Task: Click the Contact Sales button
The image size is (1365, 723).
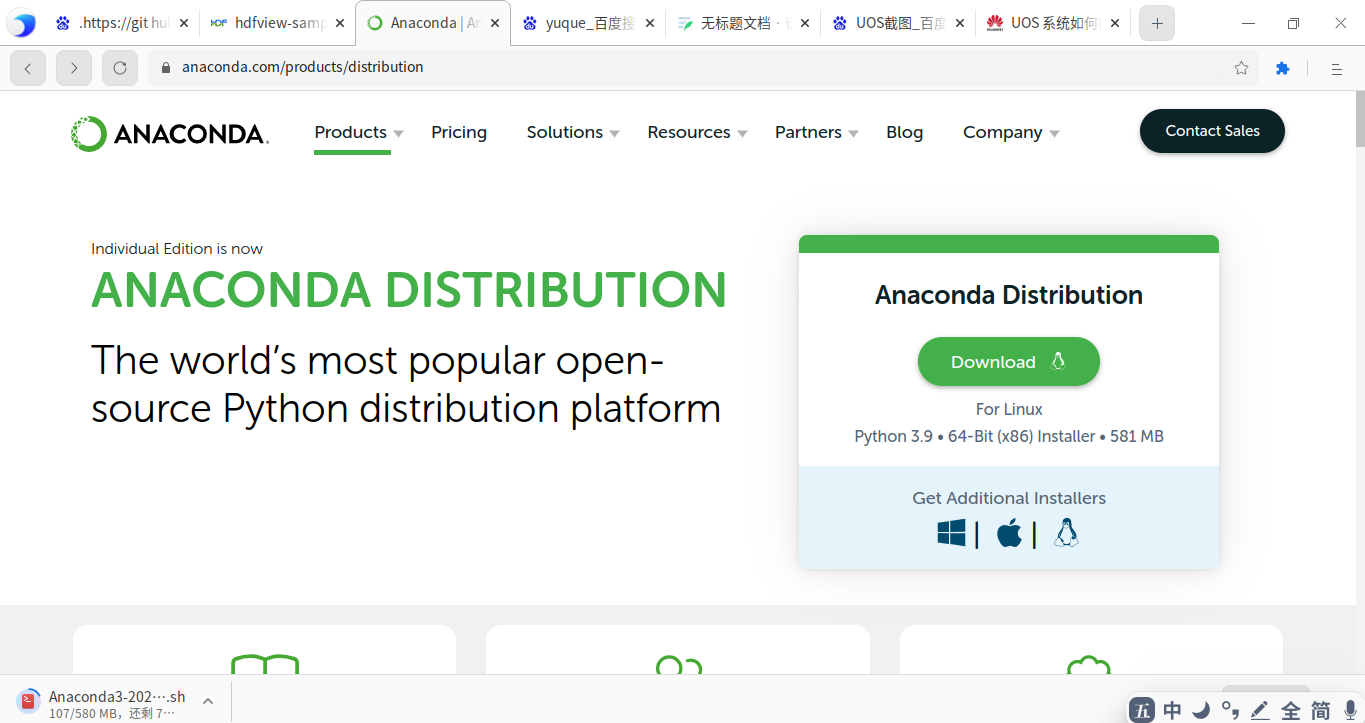Action: click(x=1212, y=131)
